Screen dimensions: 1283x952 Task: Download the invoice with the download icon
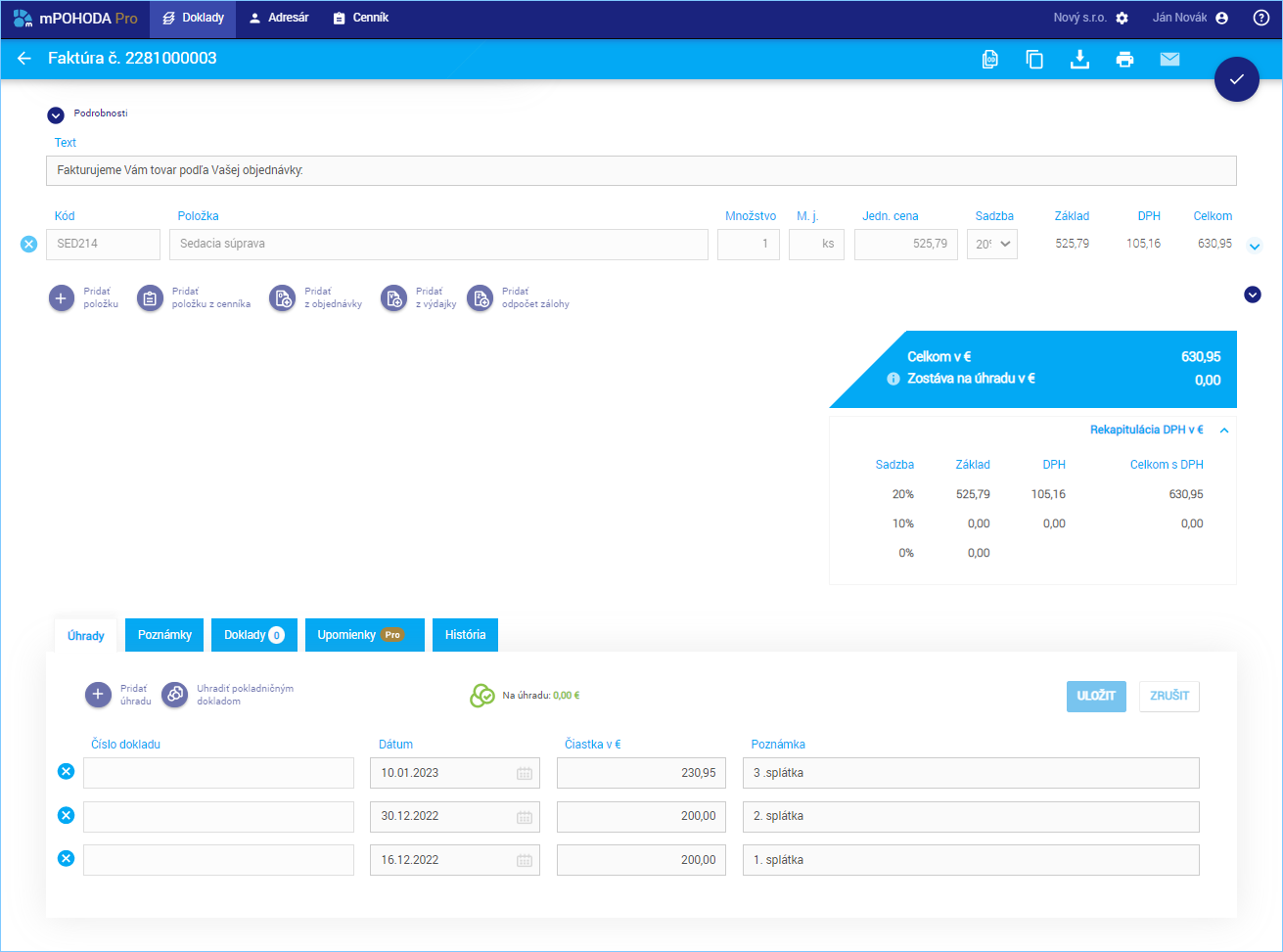(1079, 60)
